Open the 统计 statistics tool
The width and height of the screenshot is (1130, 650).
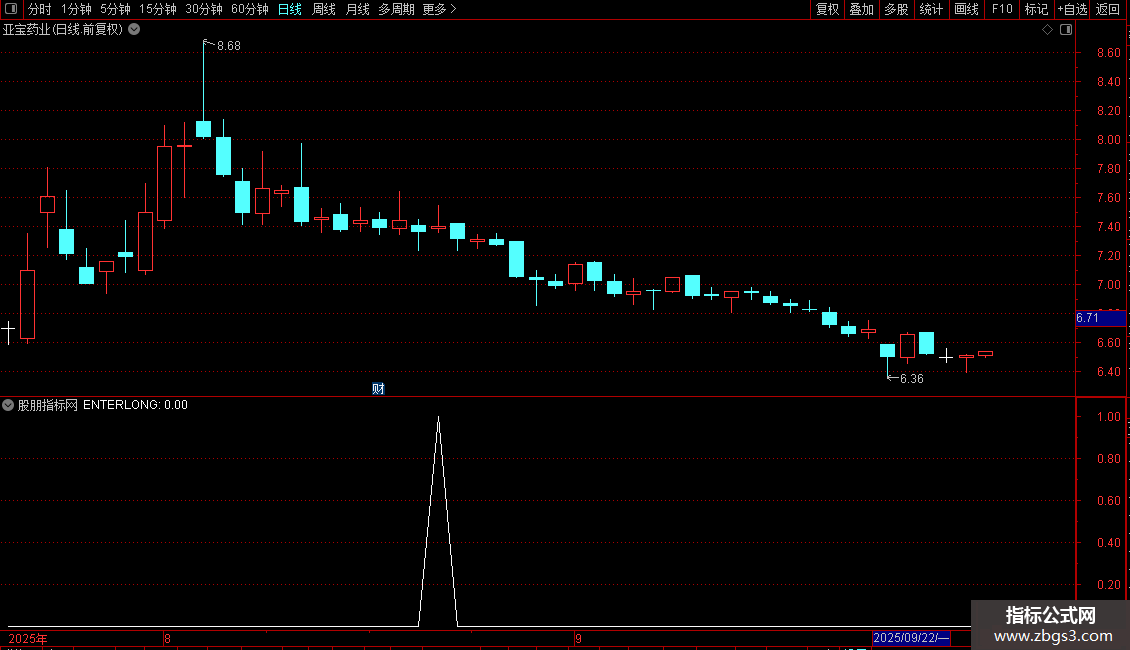point(930,9)
